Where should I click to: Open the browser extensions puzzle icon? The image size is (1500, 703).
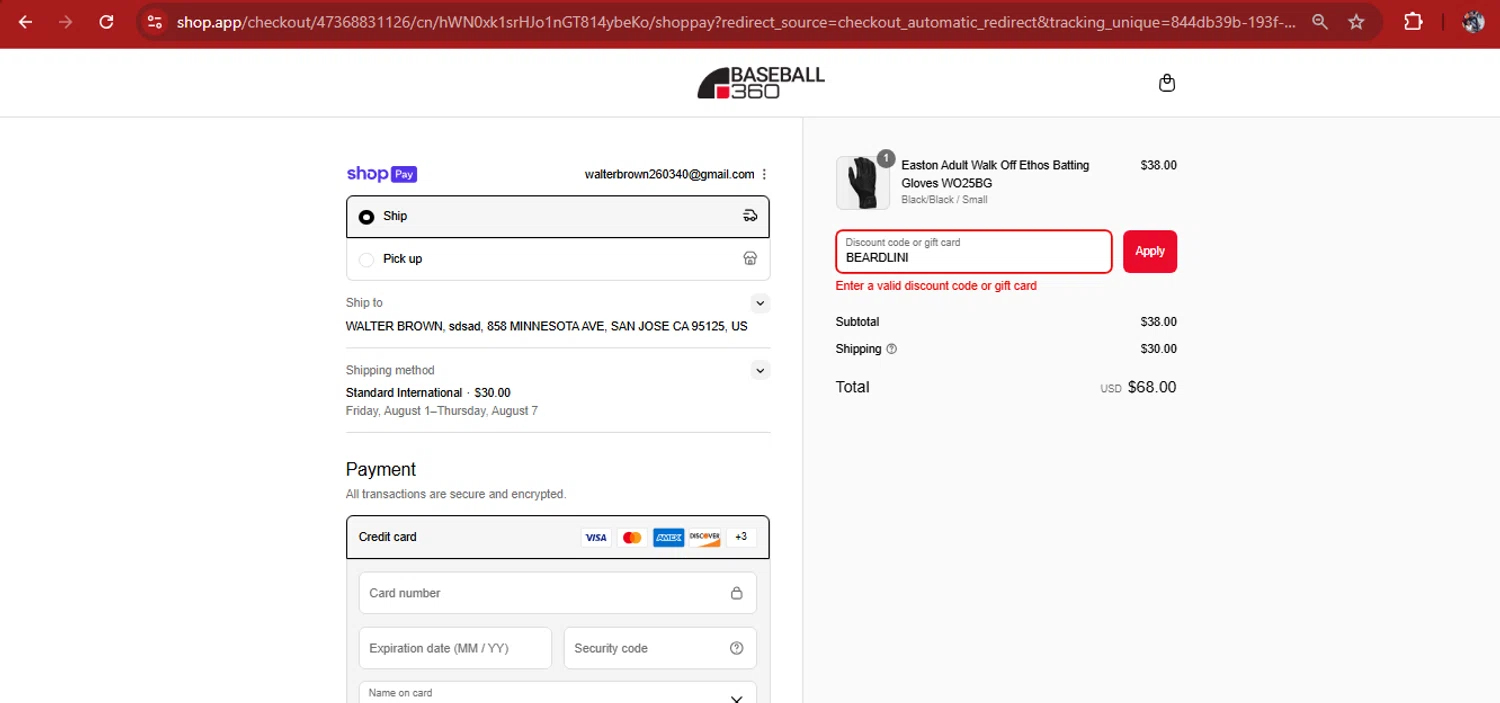(x=1413, y=22)
